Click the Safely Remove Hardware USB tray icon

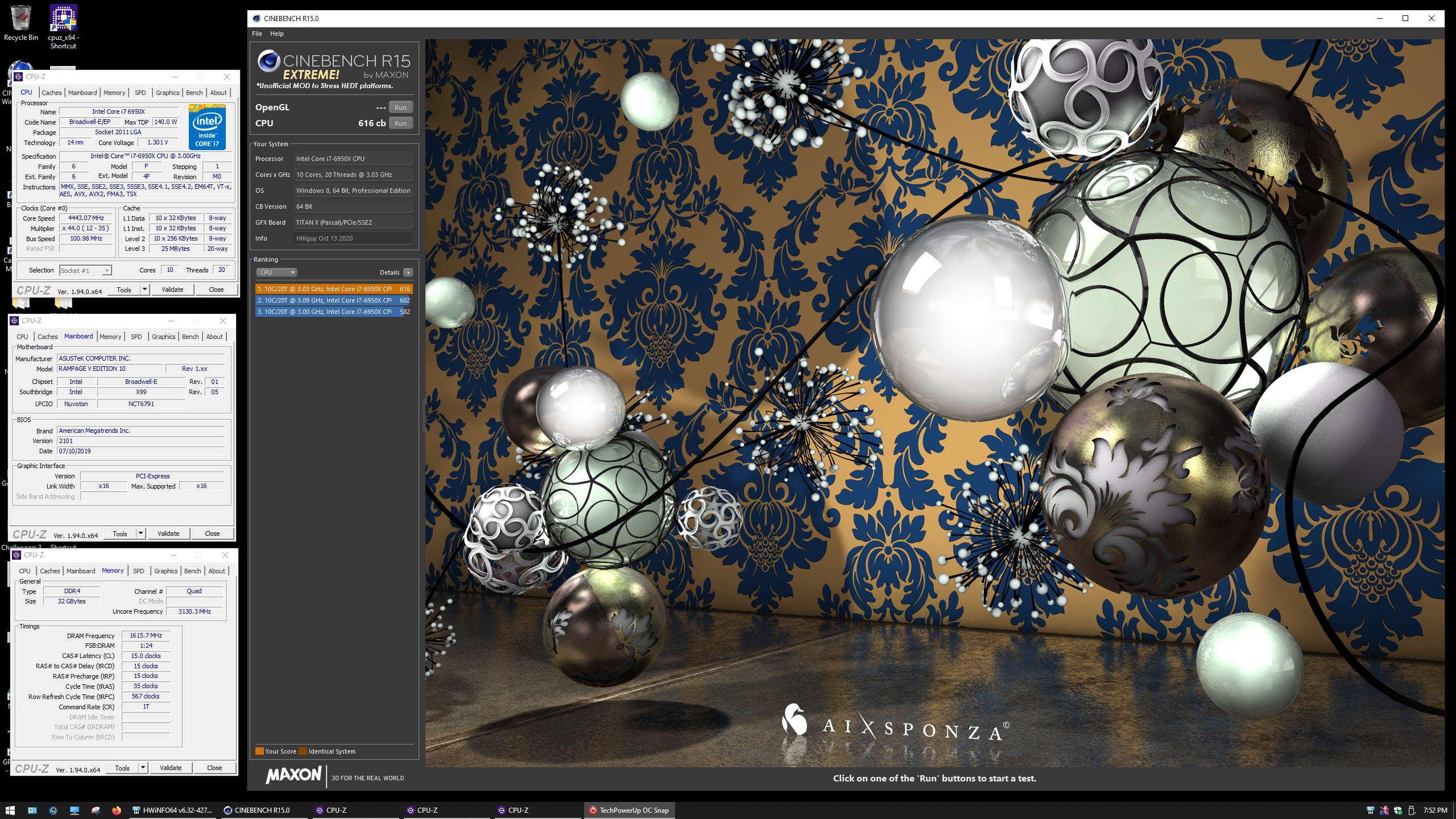pyautogui.click(x=1411, y=810)
